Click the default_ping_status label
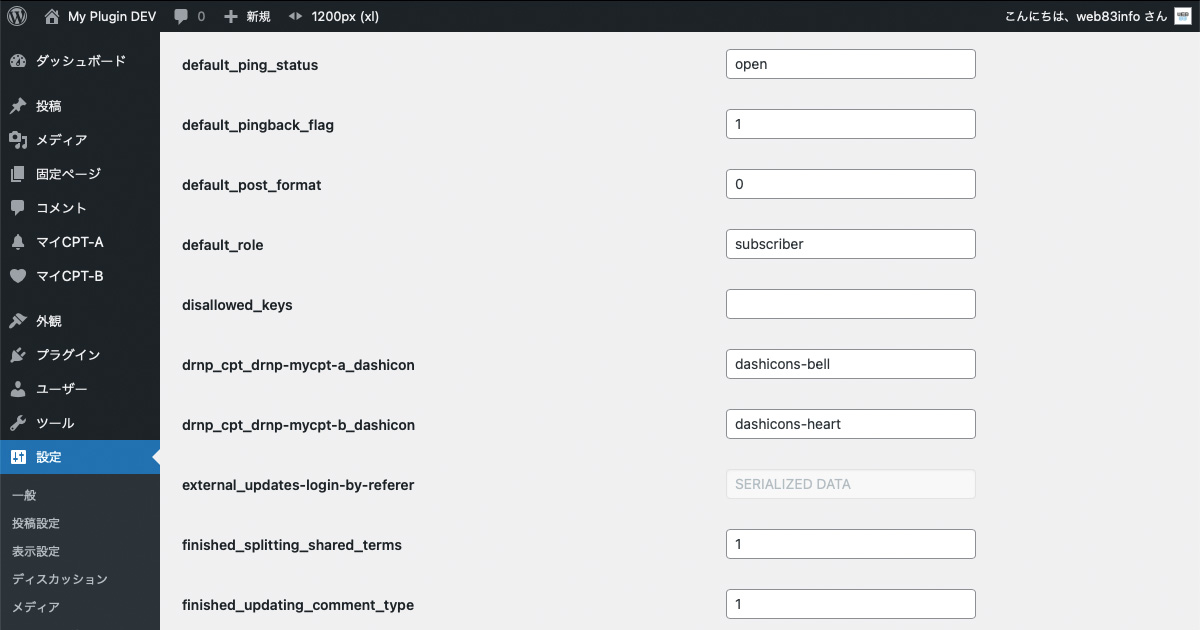This screenshot has height=630, width=1200. (x=250, y=65)
